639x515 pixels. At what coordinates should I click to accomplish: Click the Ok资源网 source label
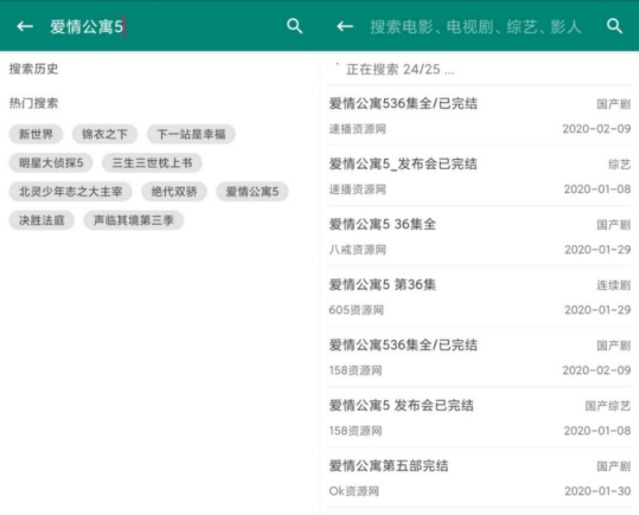354,491
